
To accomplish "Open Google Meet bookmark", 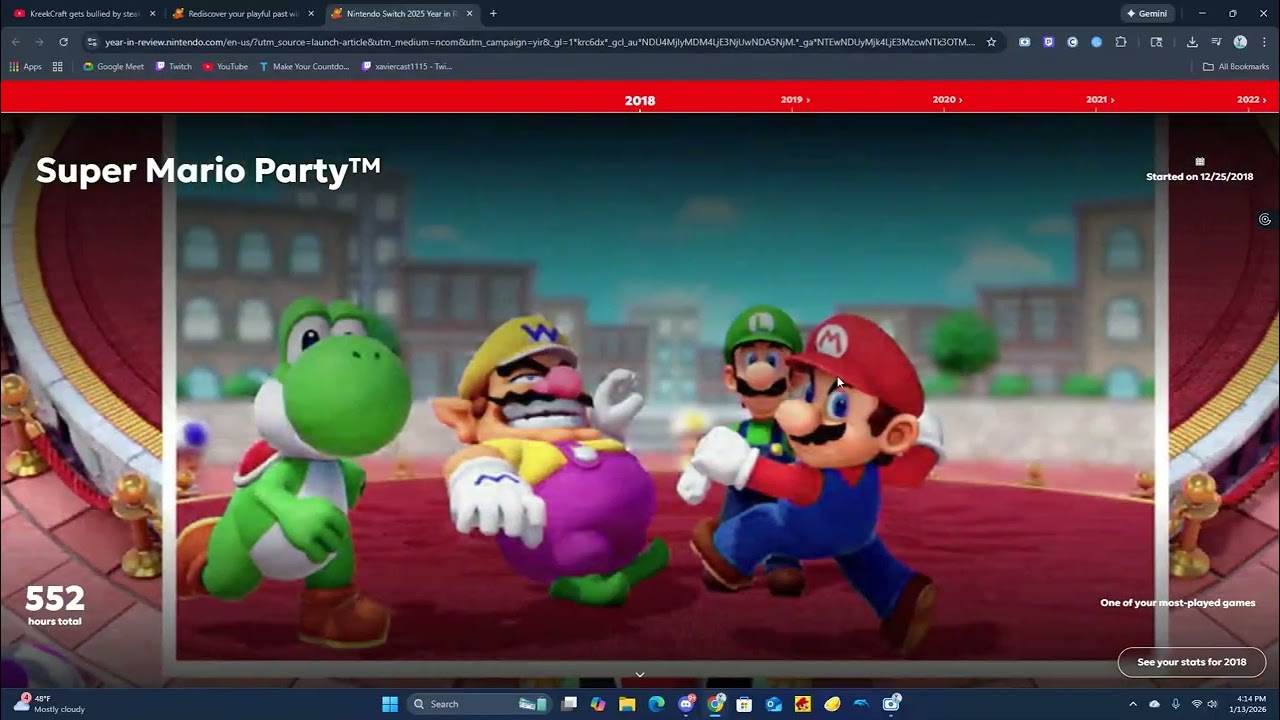I will pos(113,67).
